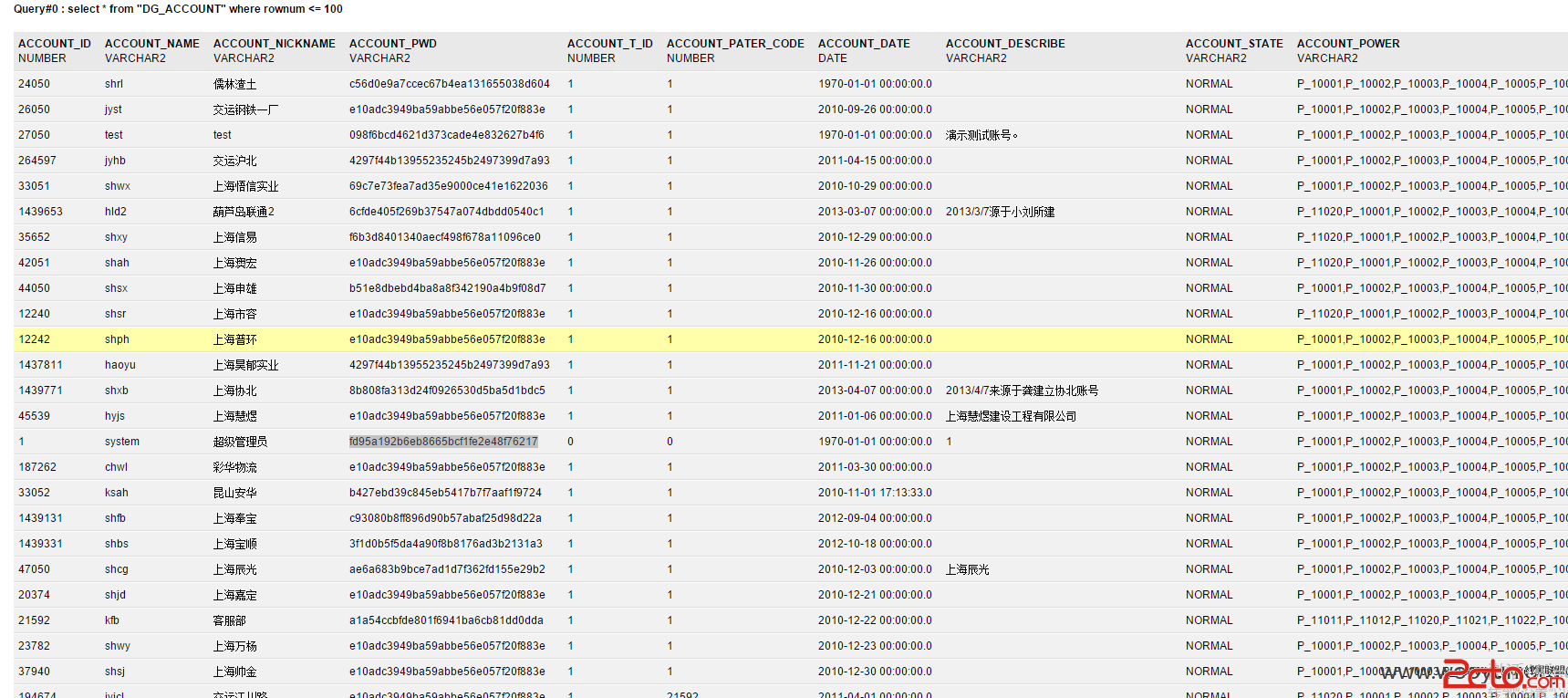
Task: Click account name 'shcg'
Action: (x=117, y=569)
